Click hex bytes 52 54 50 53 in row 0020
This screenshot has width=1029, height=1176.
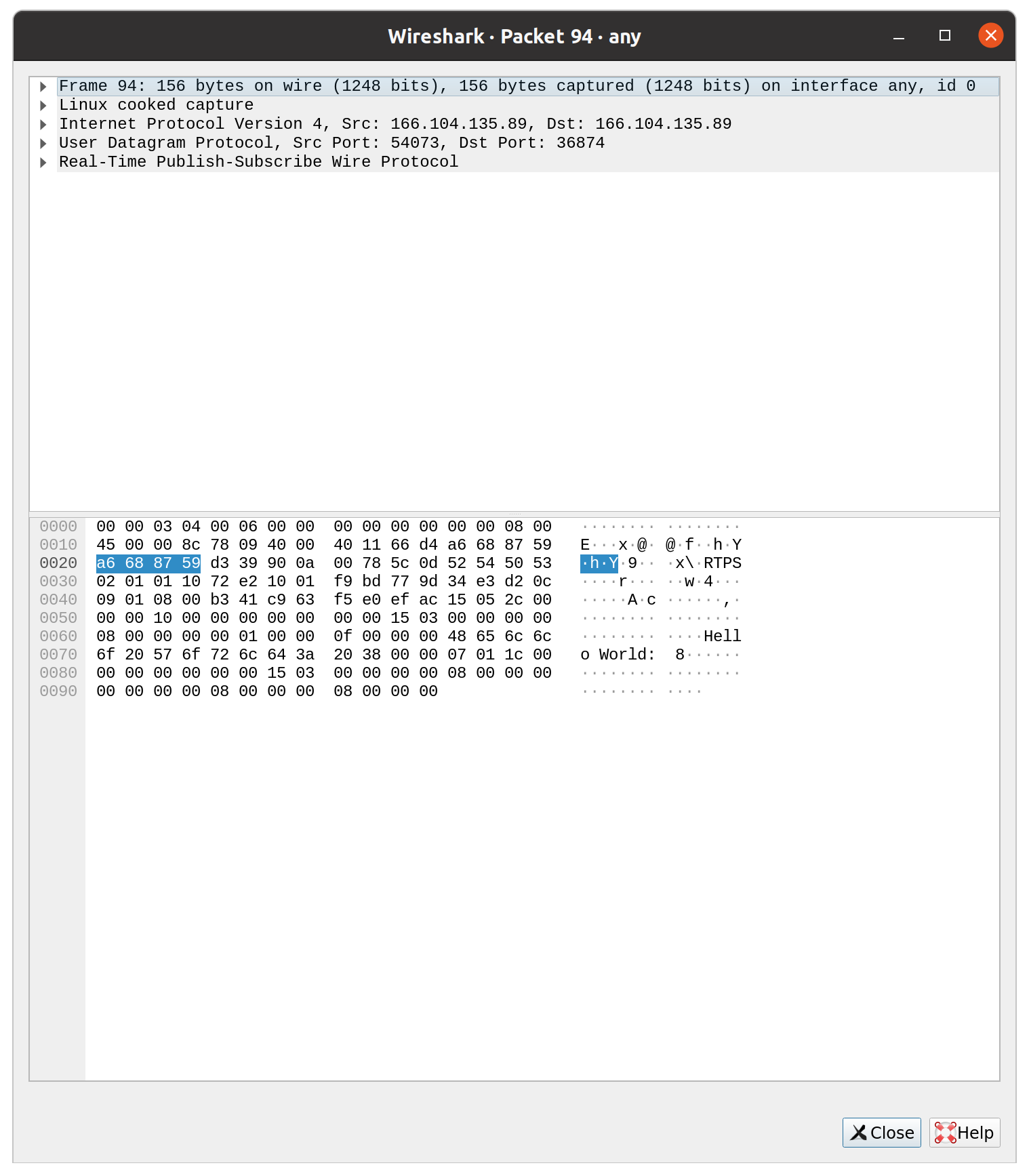[x=500, y=563]
